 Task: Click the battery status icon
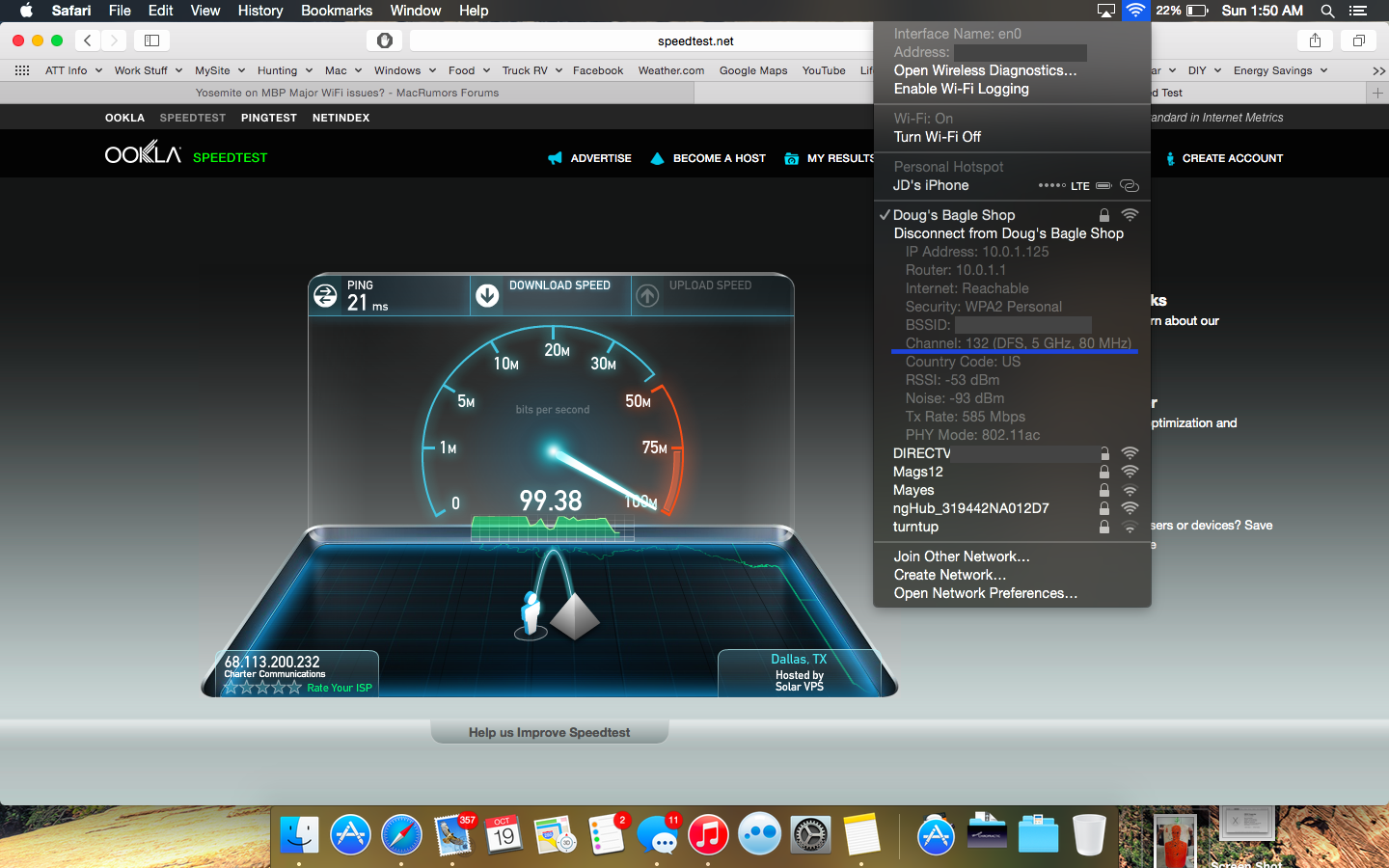(x=1197, y=11)
